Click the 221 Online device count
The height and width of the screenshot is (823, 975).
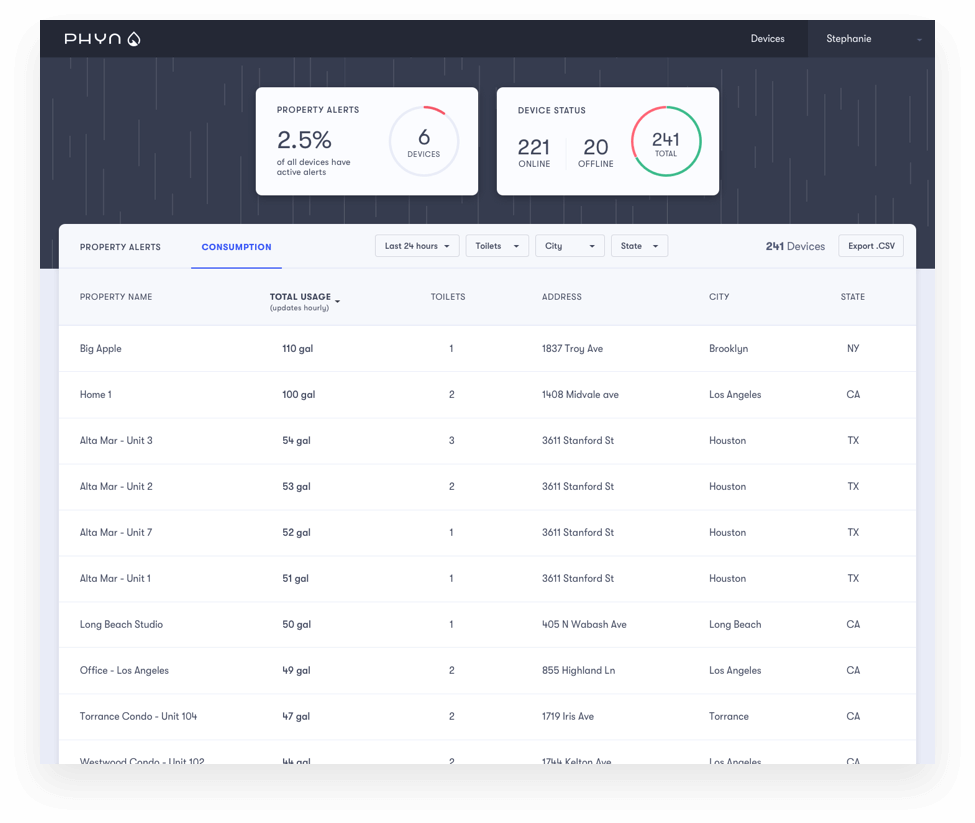coord(534,150)
